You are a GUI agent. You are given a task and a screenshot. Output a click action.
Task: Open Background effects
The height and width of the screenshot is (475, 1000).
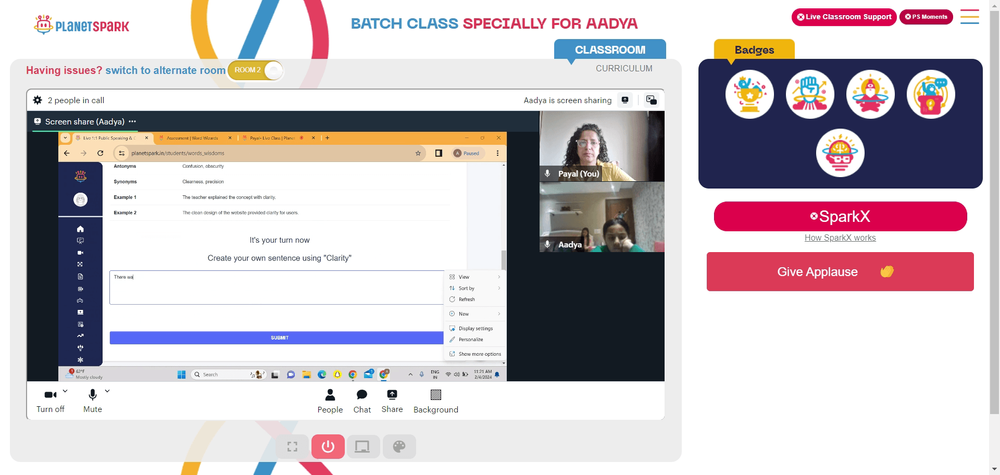(x=436, y=402)
